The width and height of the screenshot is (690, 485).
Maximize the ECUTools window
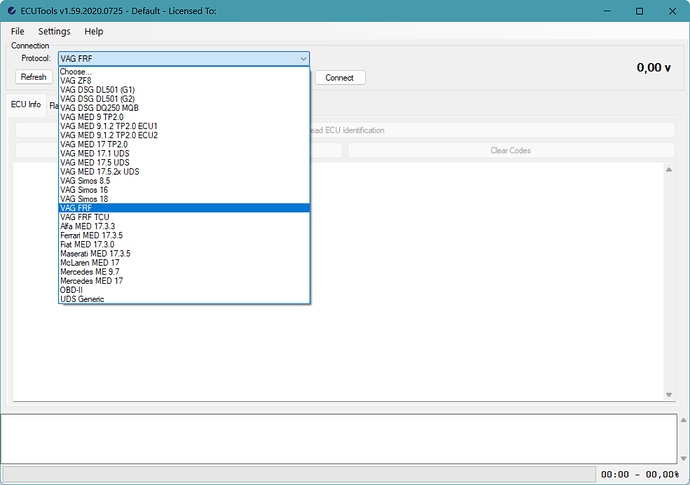(x=639, y=11)
